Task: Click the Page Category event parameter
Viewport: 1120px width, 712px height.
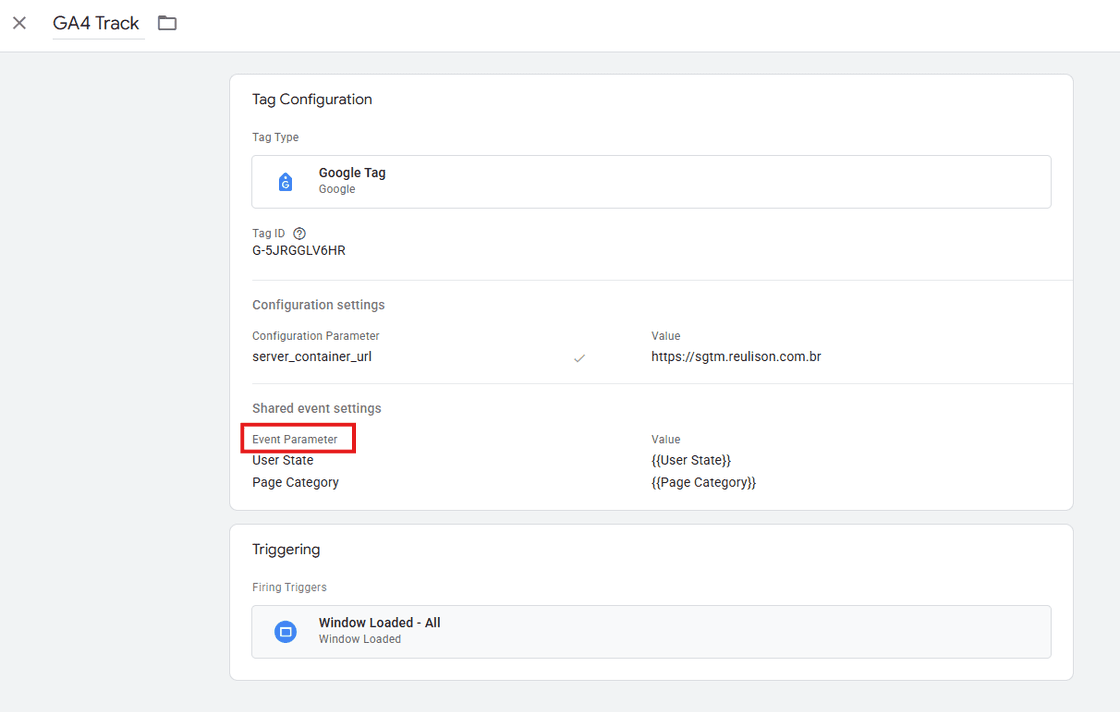Action: [296, 482]
